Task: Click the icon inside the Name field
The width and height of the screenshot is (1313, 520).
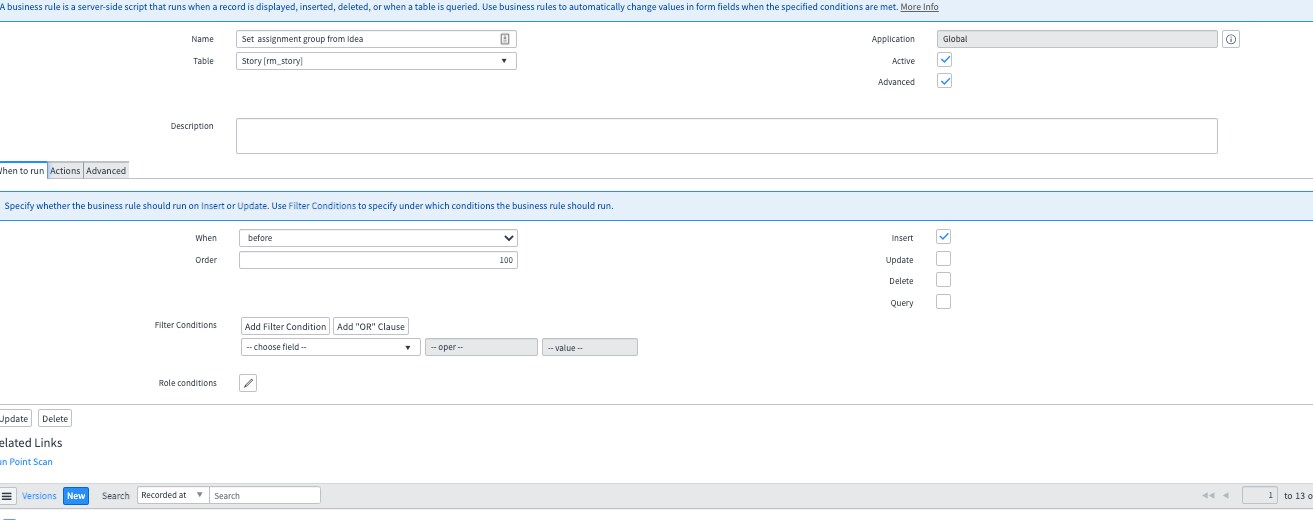Action: (x=505, y=39)
